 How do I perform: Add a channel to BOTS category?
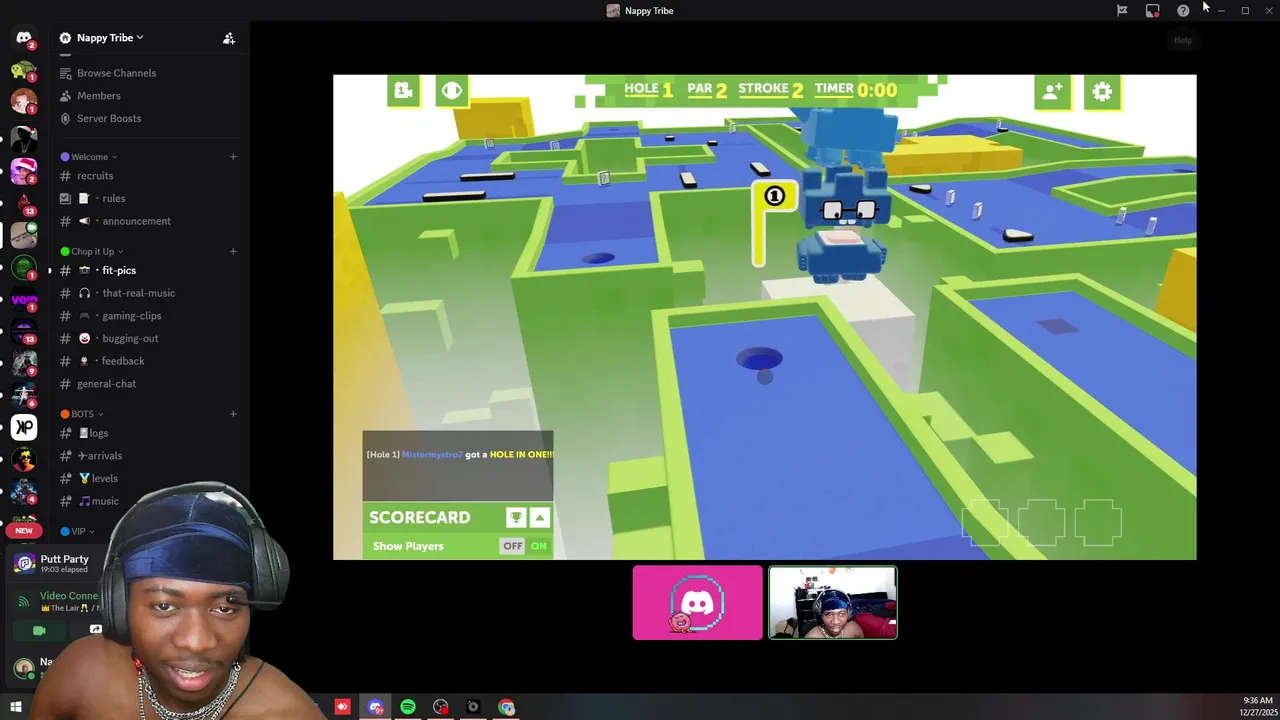[x=233, y=414]
